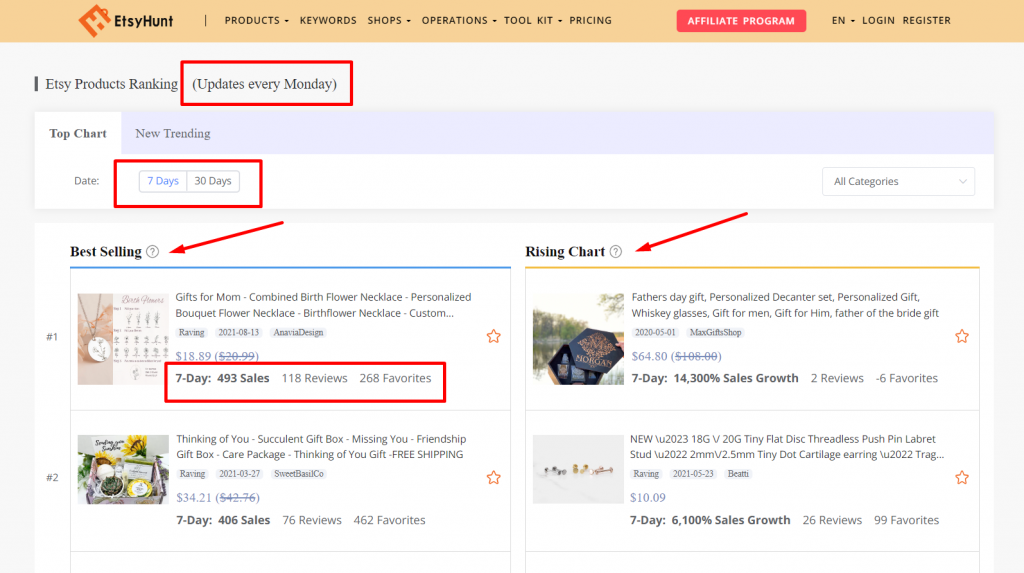This screenshot has width=1024, height=573.
Task: Switch to the New Trending tab
Action: click(172, 133)
